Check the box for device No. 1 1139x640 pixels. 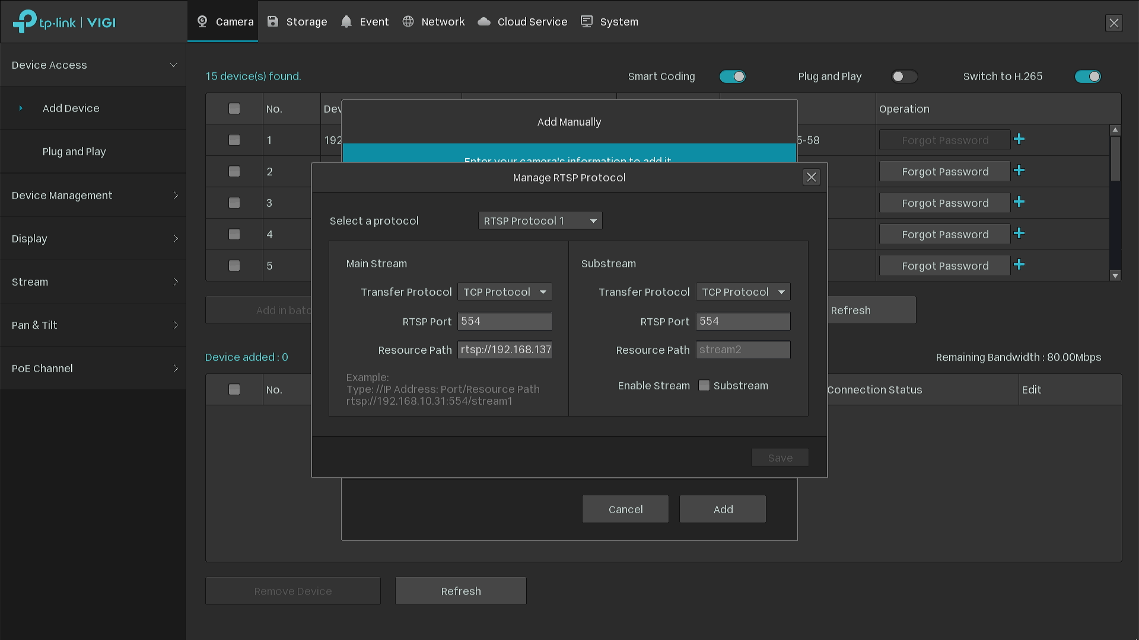(x=234, y=140)
